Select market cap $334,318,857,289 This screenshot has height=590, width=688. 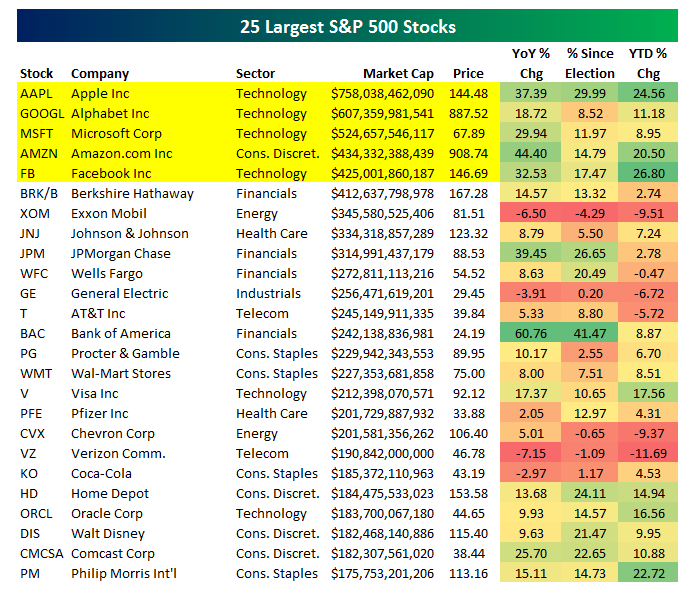coord(383,233)
